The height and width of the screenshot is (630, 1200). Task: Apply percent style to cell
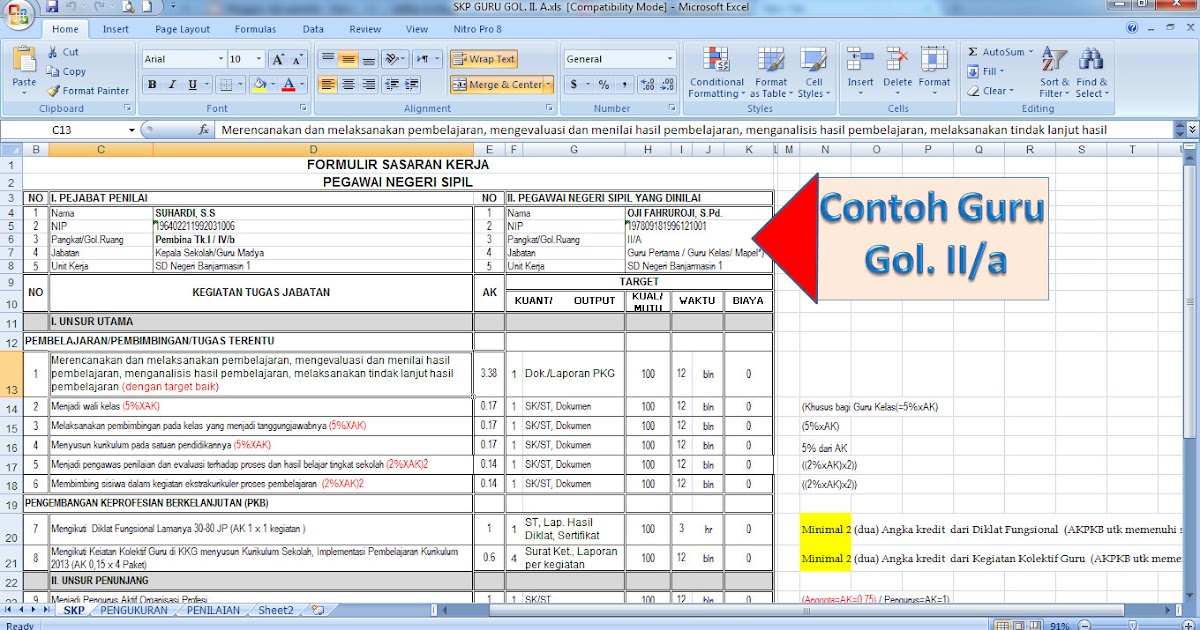[604, 85]
